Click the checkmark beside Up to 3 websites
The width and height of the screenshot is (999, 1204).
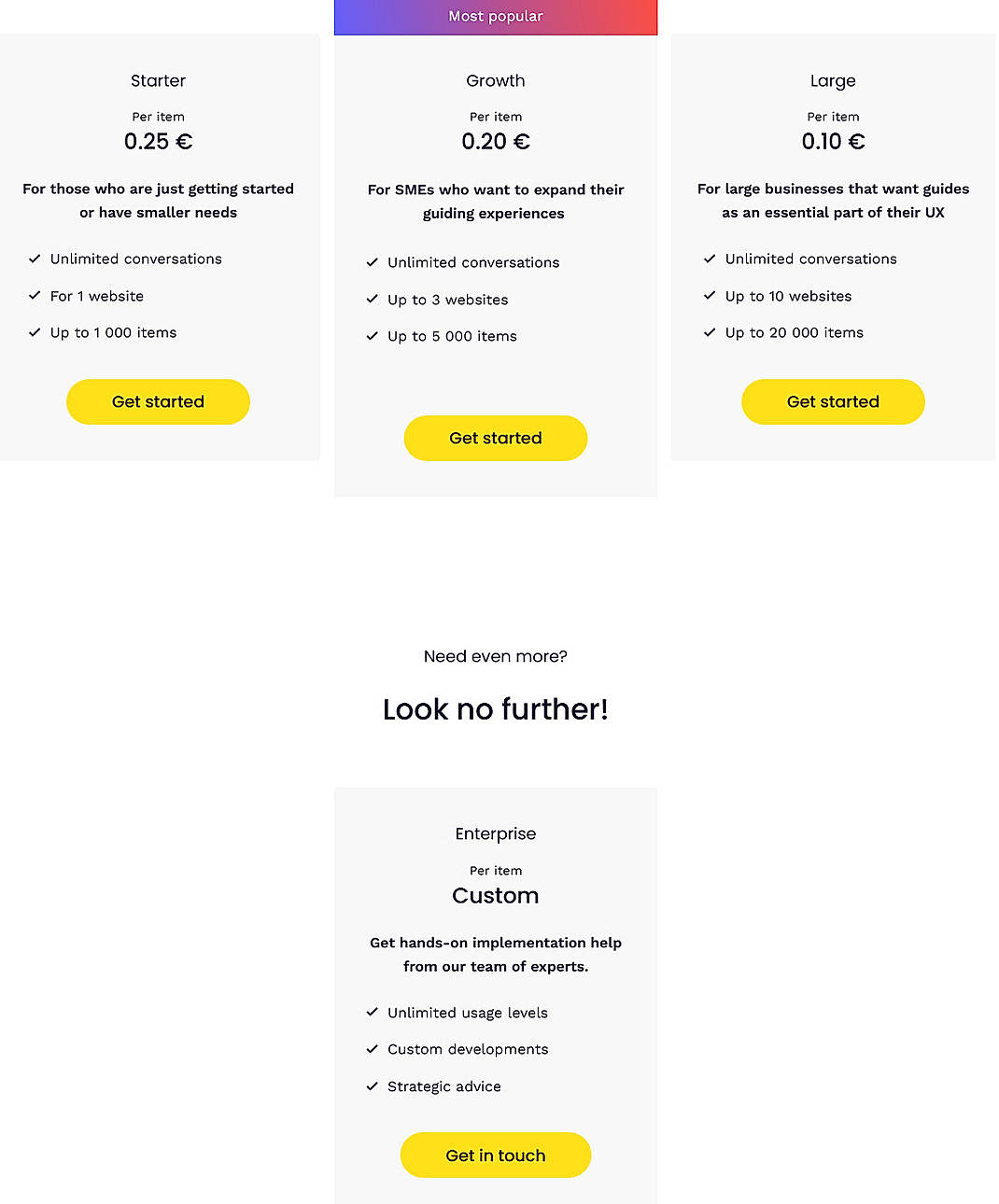(373, 300)
